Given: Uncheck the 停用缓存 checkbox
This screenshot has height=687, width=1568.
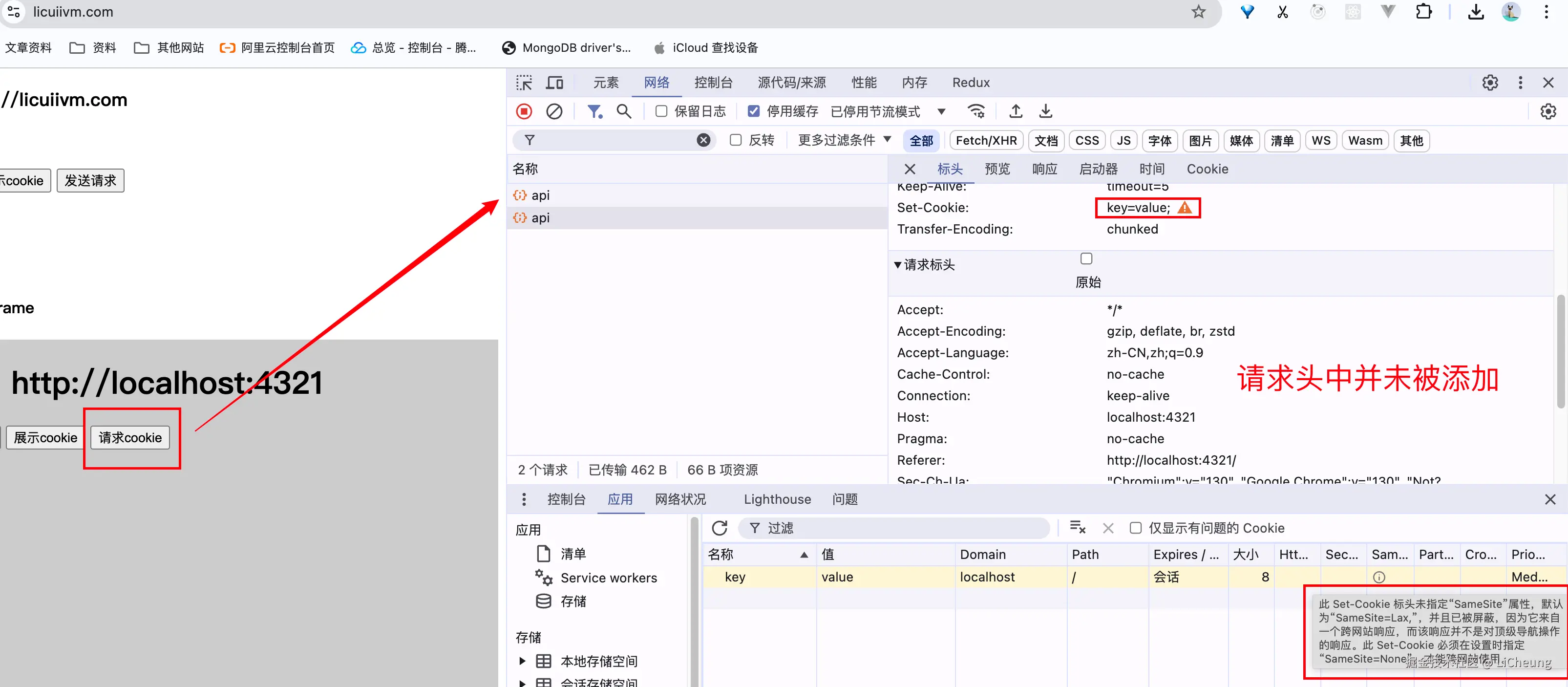Looking at the screenshot, I should coord(754,111).
